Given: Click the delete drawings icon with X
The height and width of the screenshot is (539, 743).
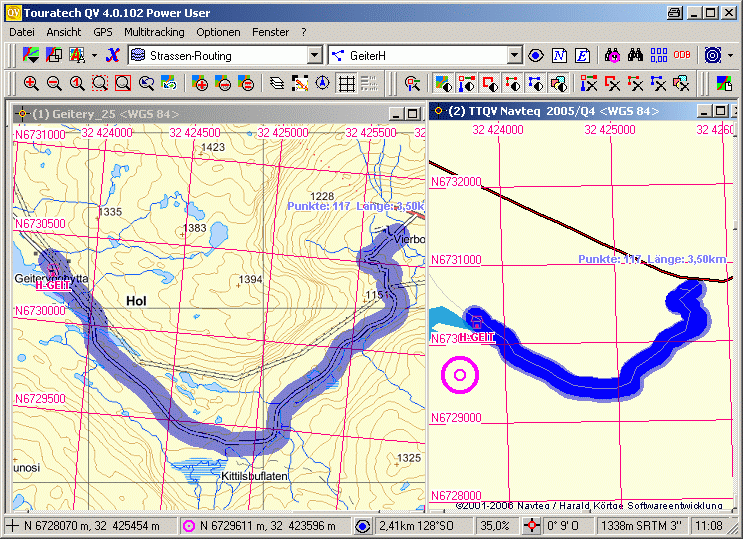Looking at the screenshot, I should pyautogui.click(x=681, y=84).
